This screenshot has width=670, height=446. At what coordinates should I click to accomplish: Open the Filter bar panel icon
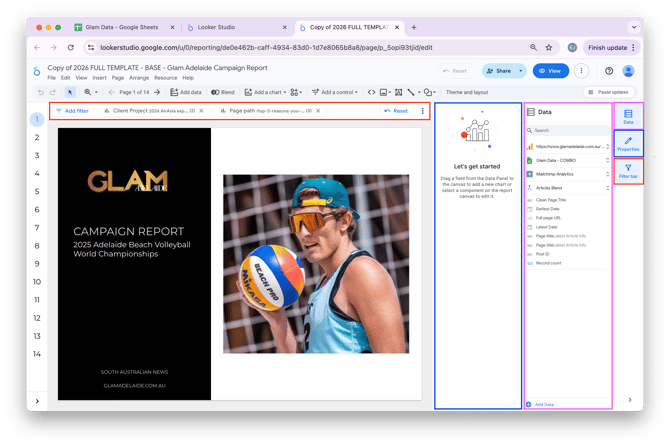click(628, 170)
